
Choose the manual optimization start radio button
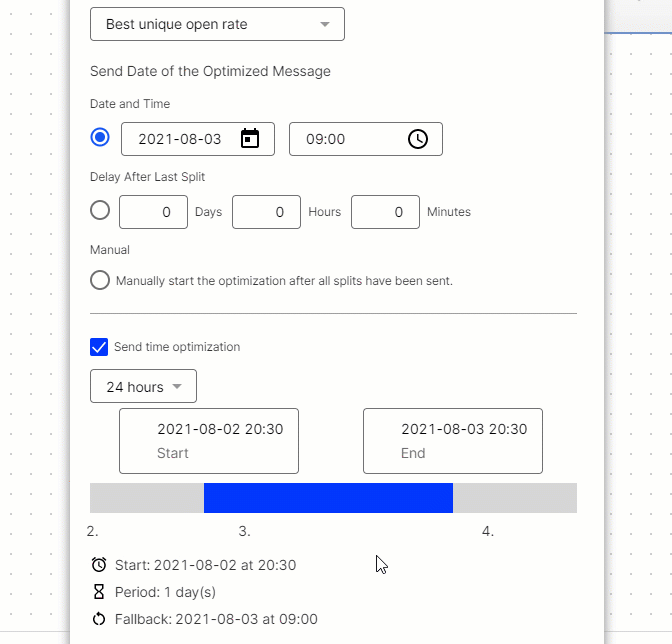tap(100, 280)
